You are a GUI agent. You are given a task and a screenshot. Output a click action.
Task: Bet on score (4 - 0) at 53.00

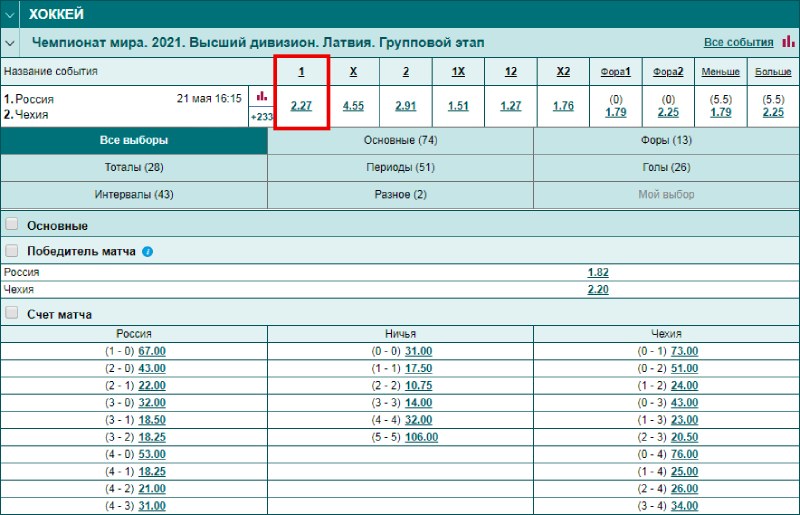(152, 454)
